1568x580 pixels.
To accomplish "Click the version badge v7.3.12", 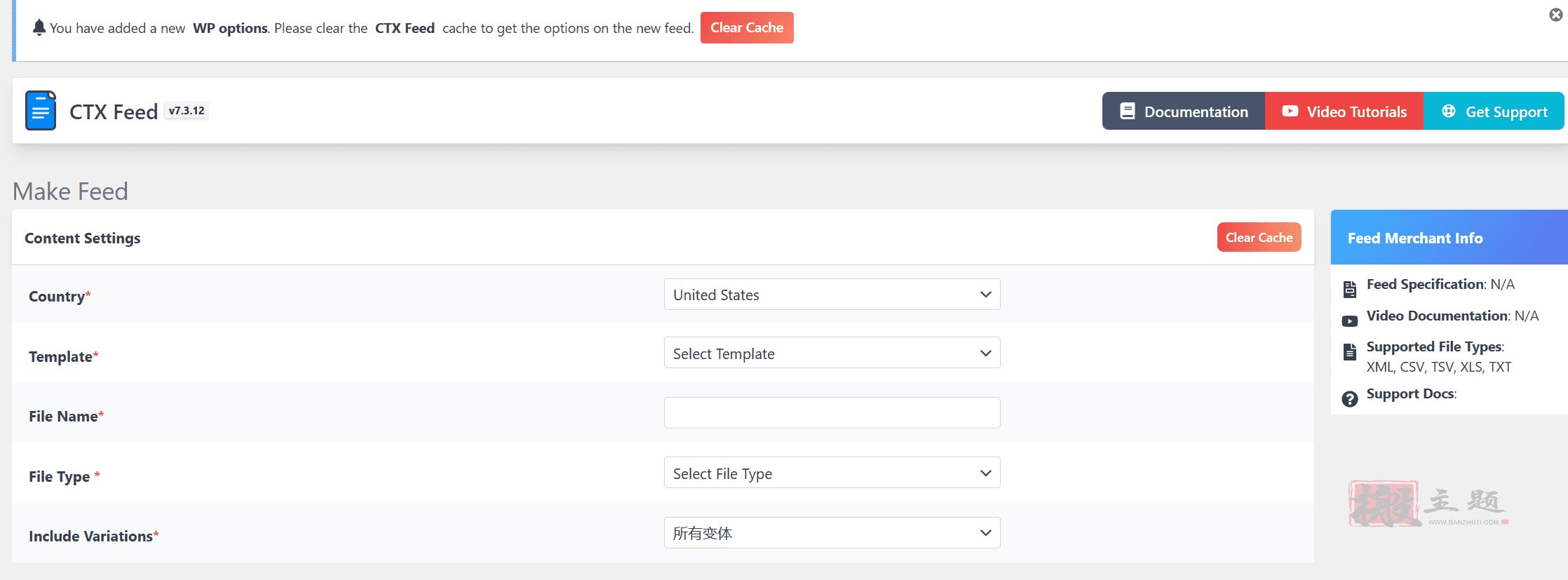I will [187, 111].
